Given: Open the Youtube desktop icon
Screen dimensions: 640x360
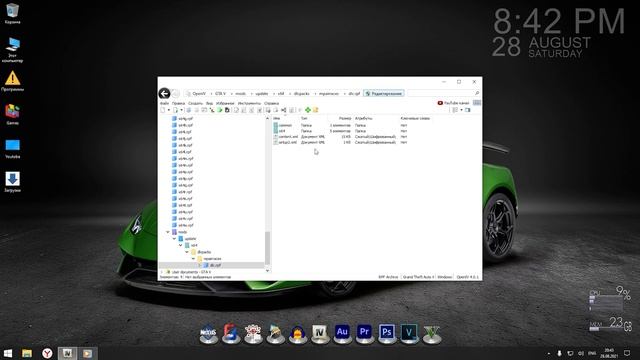Looking at the screenshot, I should point(12,149).
